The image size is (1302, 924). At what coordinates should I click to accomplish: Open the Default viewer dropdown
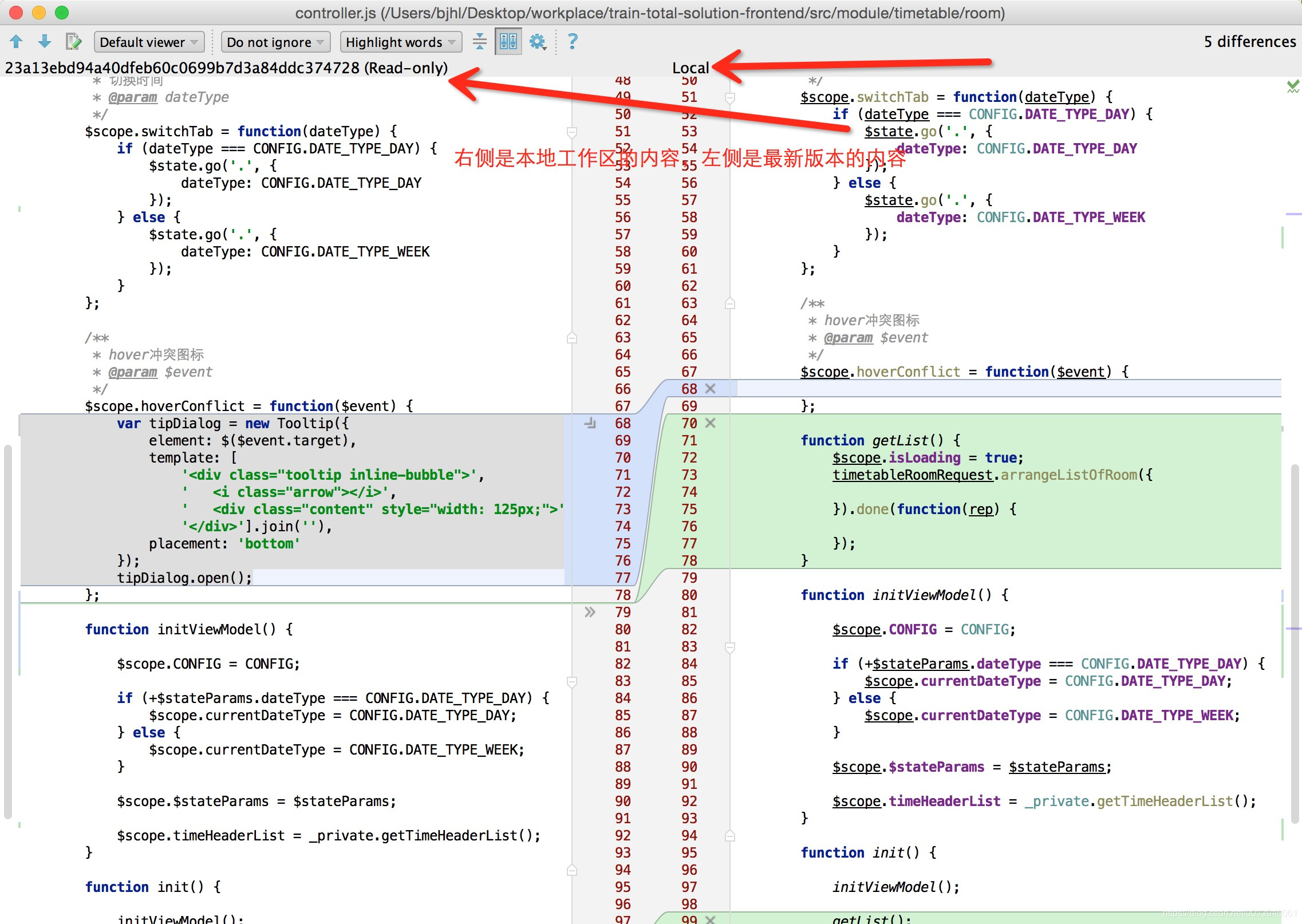149,42
